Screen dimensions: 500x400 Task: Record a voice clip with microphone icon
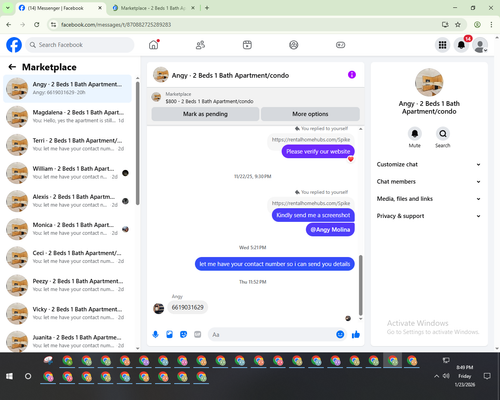[155, 334]
